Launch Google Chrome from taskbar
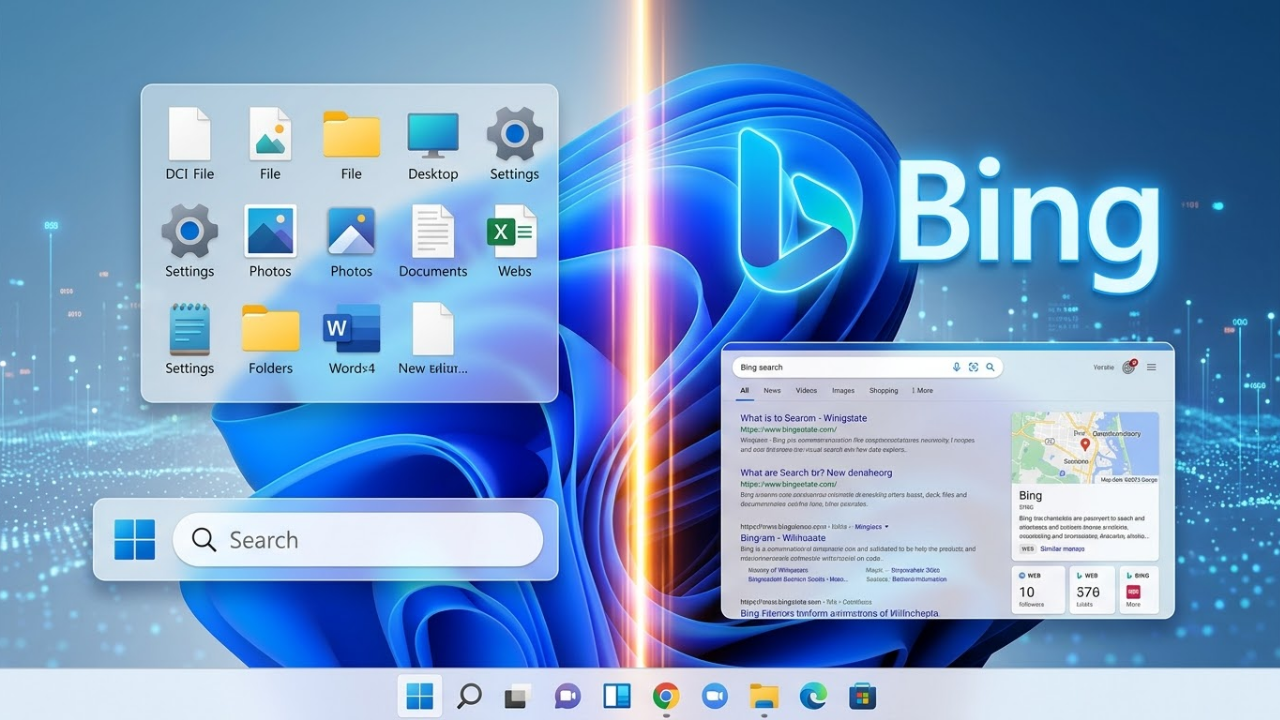1280x720 pixels. pos(666,696)
